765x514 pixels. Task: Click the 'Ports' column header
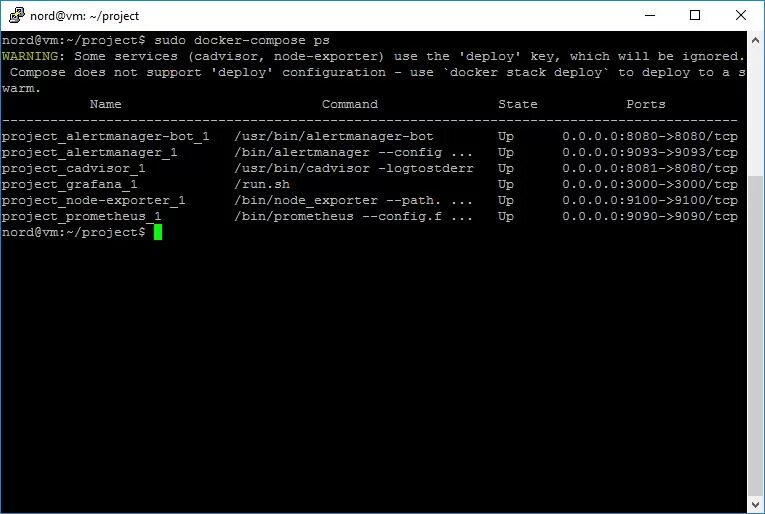(645, 104)
